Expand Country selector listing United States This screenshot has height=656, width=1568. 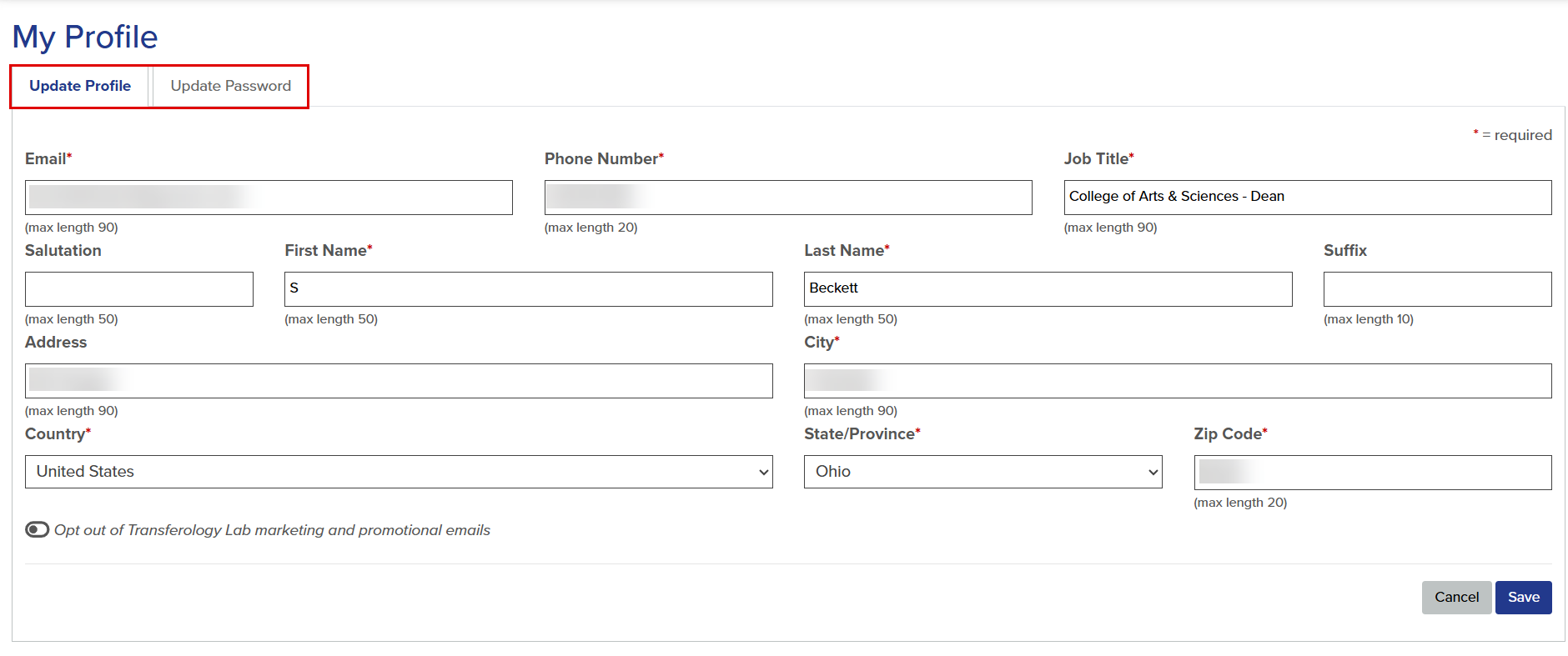tap(398, 472)
